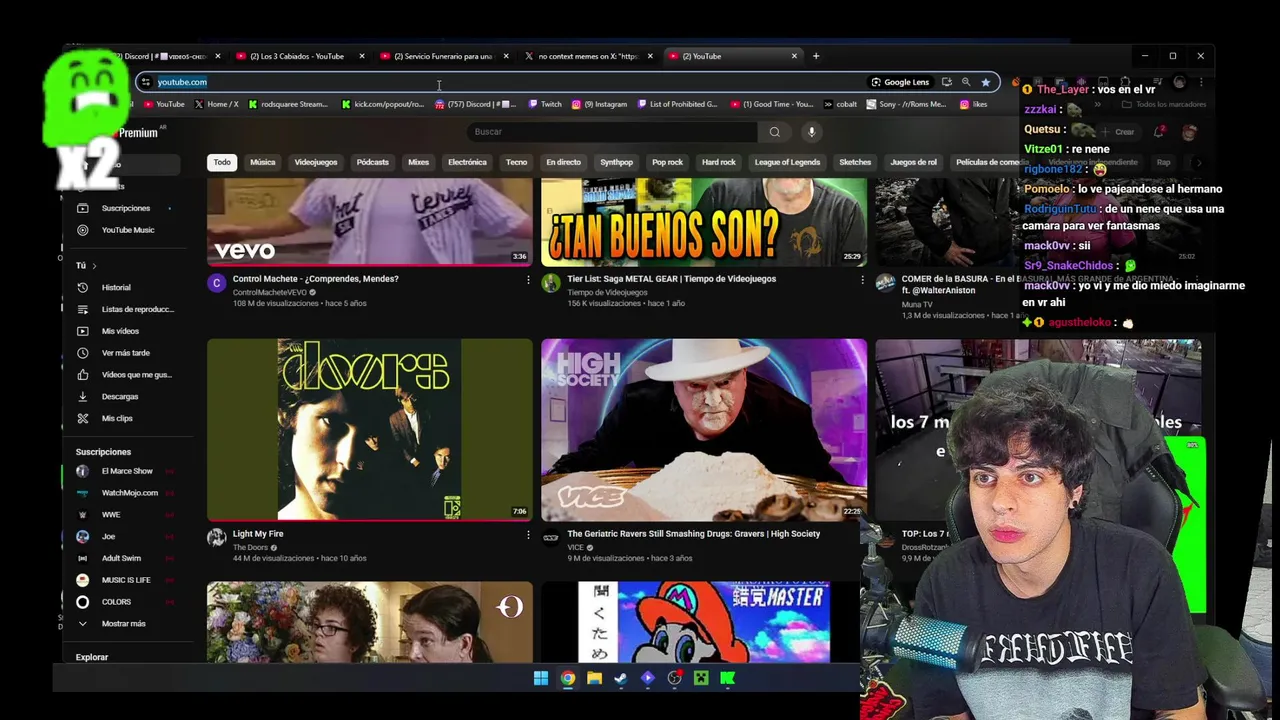This screenshot has width=1280, height=720.
Task: Open options menu for Control Machete video
Action: pos(528,280)
